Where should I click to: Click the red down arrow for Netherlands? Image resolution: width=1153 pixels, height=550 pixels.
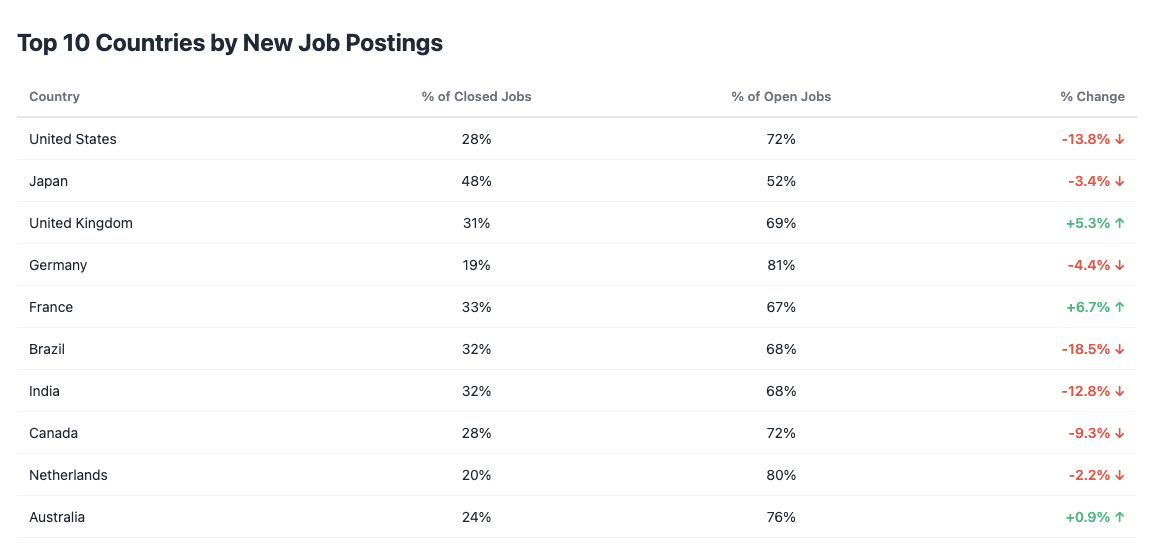coord(1120,476)
